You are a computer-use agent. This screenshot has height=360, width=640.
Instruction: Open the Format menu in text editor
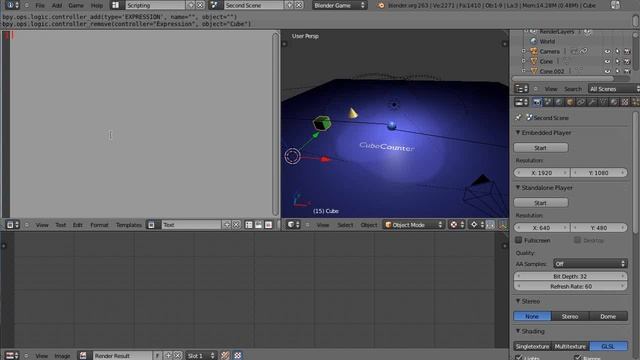(99, 225)
